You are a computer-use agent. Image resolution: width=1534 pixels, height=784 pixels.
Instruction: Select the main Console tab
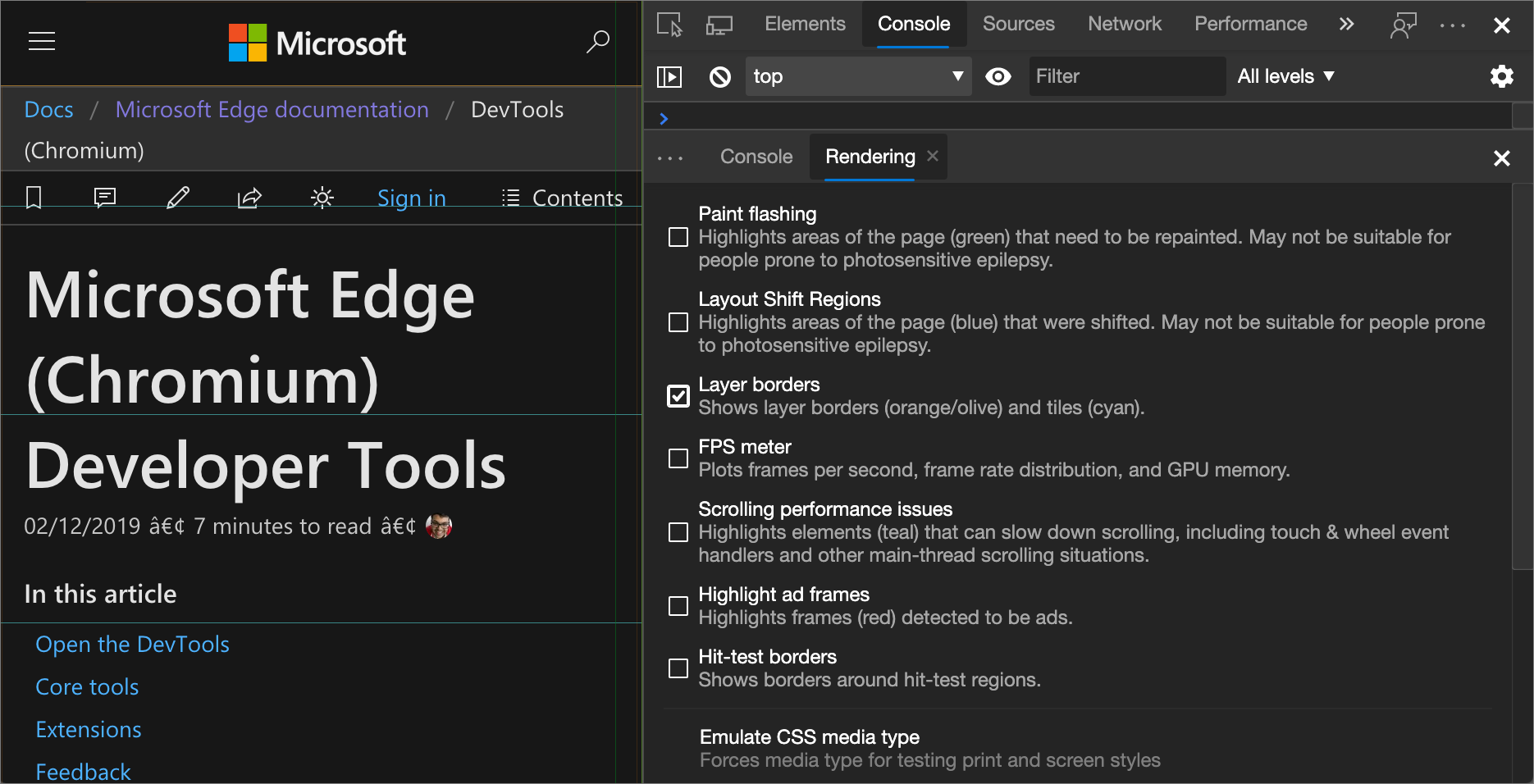point(914,24)
